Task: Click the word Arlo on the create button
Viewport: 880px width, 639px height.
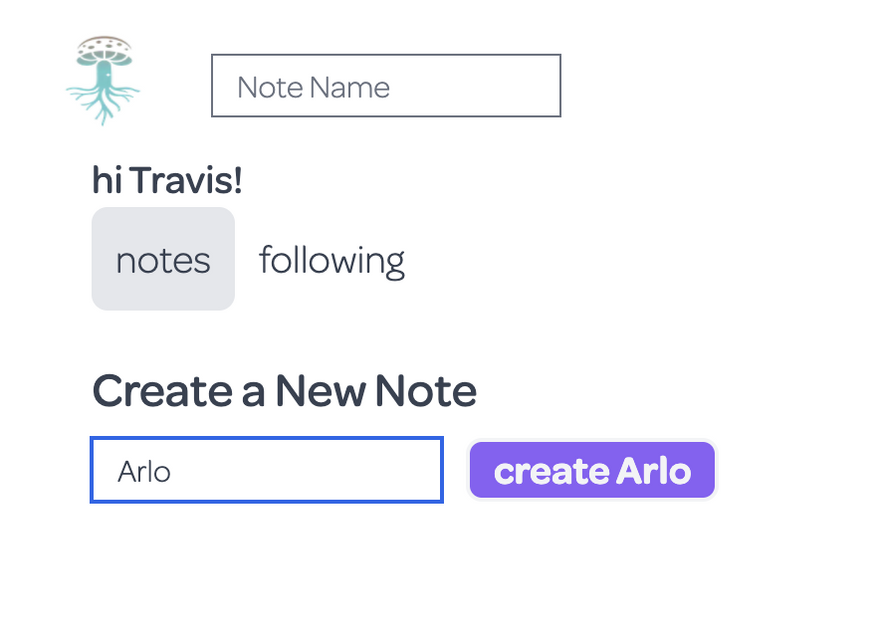Action: point(653,471)
